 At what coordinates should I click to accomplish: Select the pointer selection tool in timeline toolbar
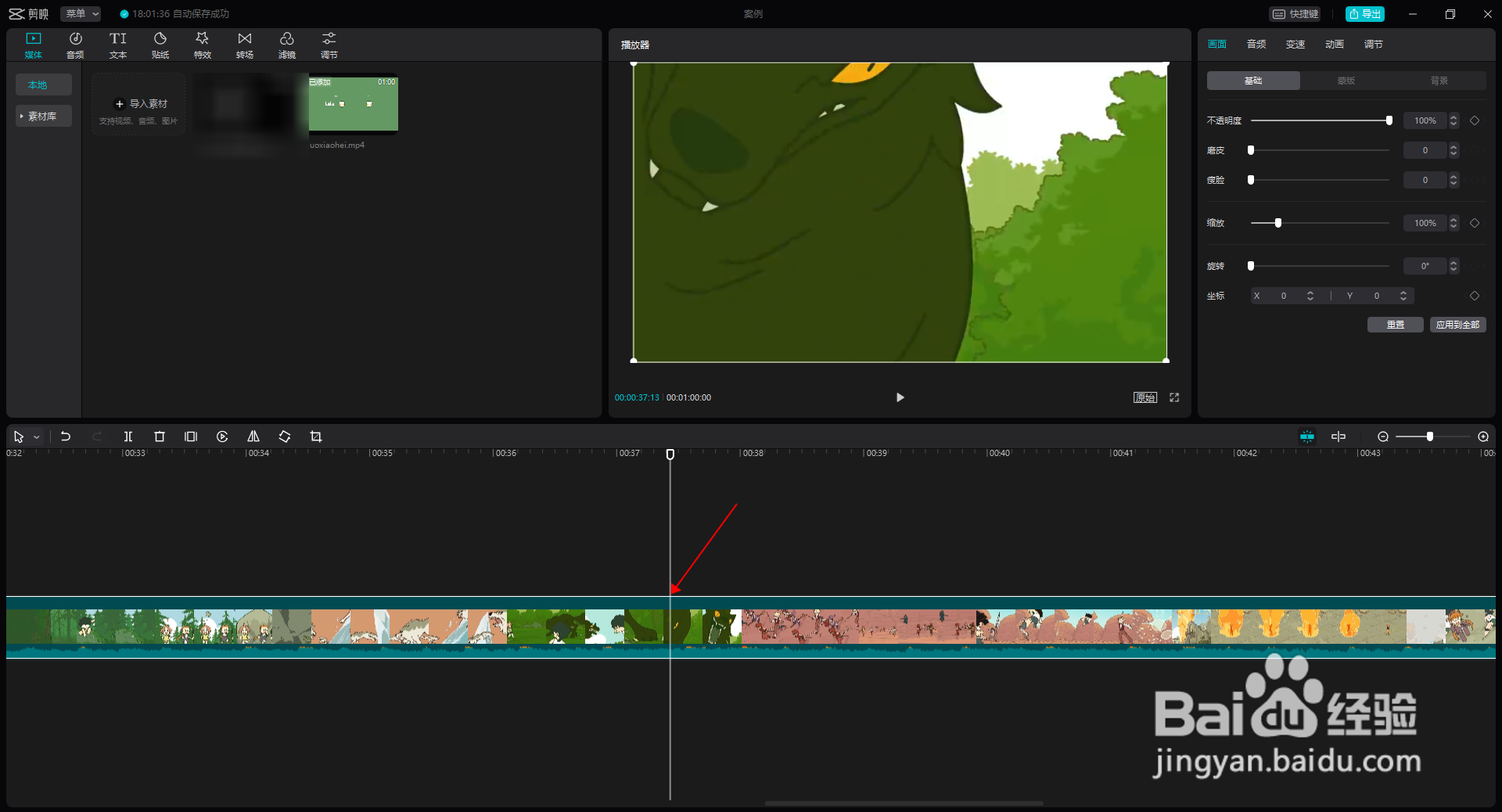19,437
